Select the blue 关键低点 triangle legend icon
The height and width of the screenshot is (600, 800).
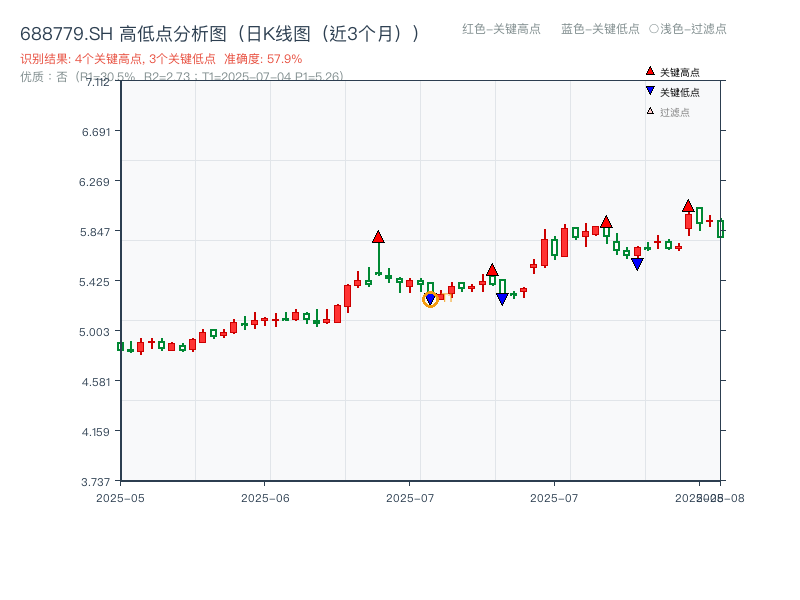pos(648,90)
